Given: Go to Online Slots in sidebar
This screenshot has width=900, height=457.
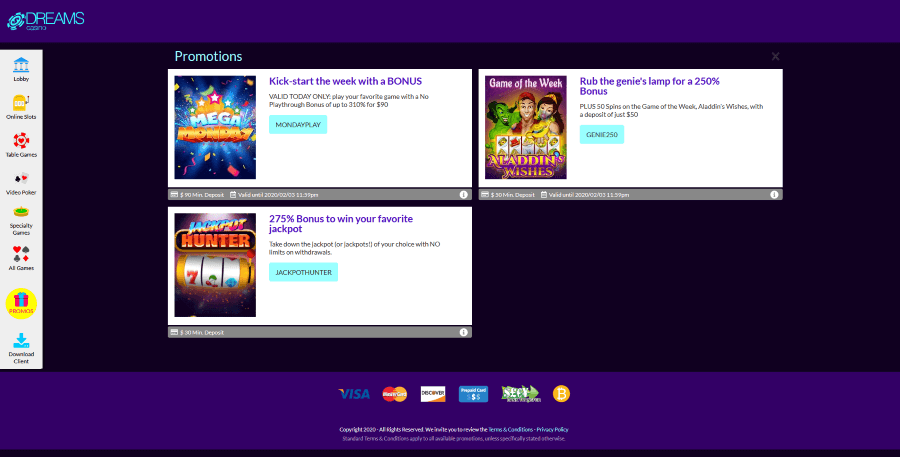Looking at the screenshot, I should point(21,107).
